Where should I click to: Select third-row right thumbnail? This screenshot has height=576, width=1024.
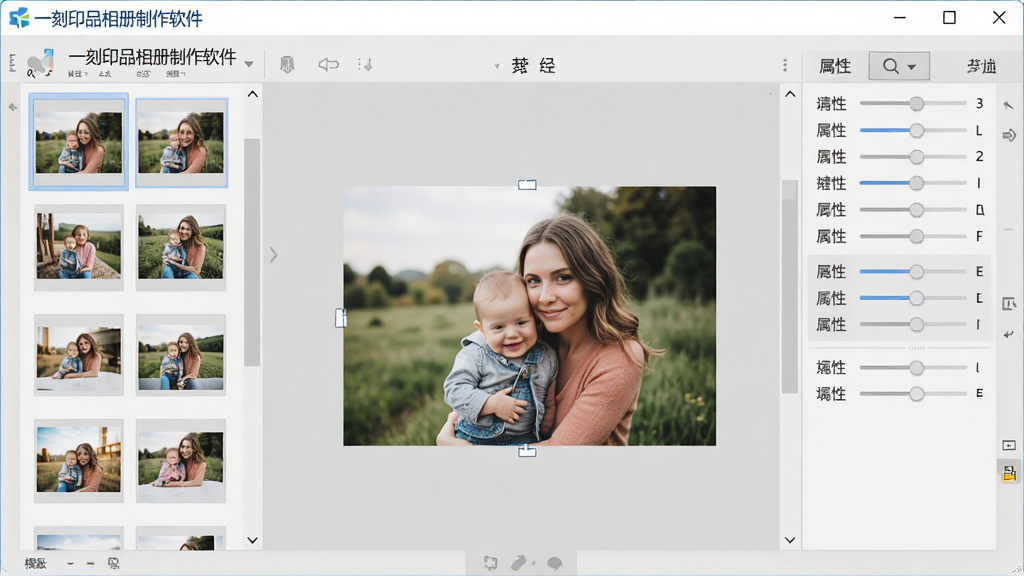(x=181, y=355)
